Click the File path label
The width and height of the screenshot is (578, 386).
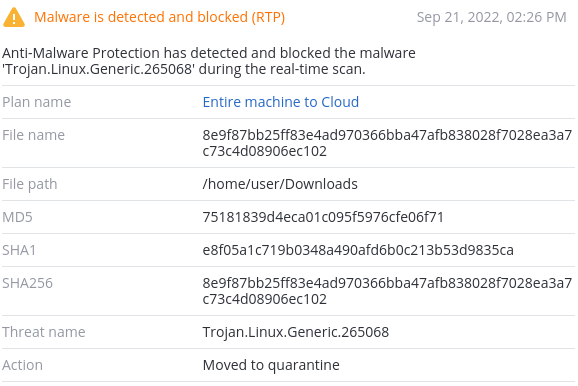tap(30, 184)
